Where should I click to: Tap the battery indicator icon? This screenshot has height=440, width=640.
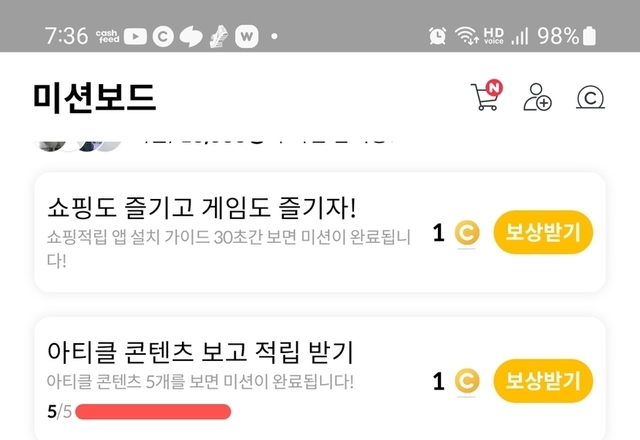pyautogui.click(x=589, y=37)
